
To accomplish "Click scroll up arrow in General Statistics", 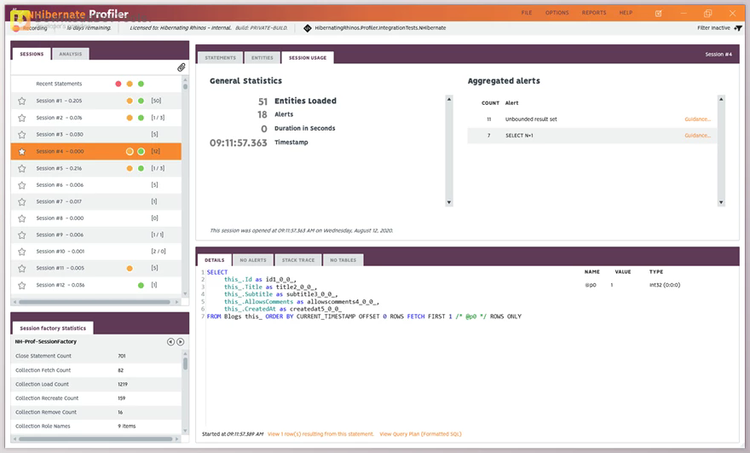I will tap(449, 99).
